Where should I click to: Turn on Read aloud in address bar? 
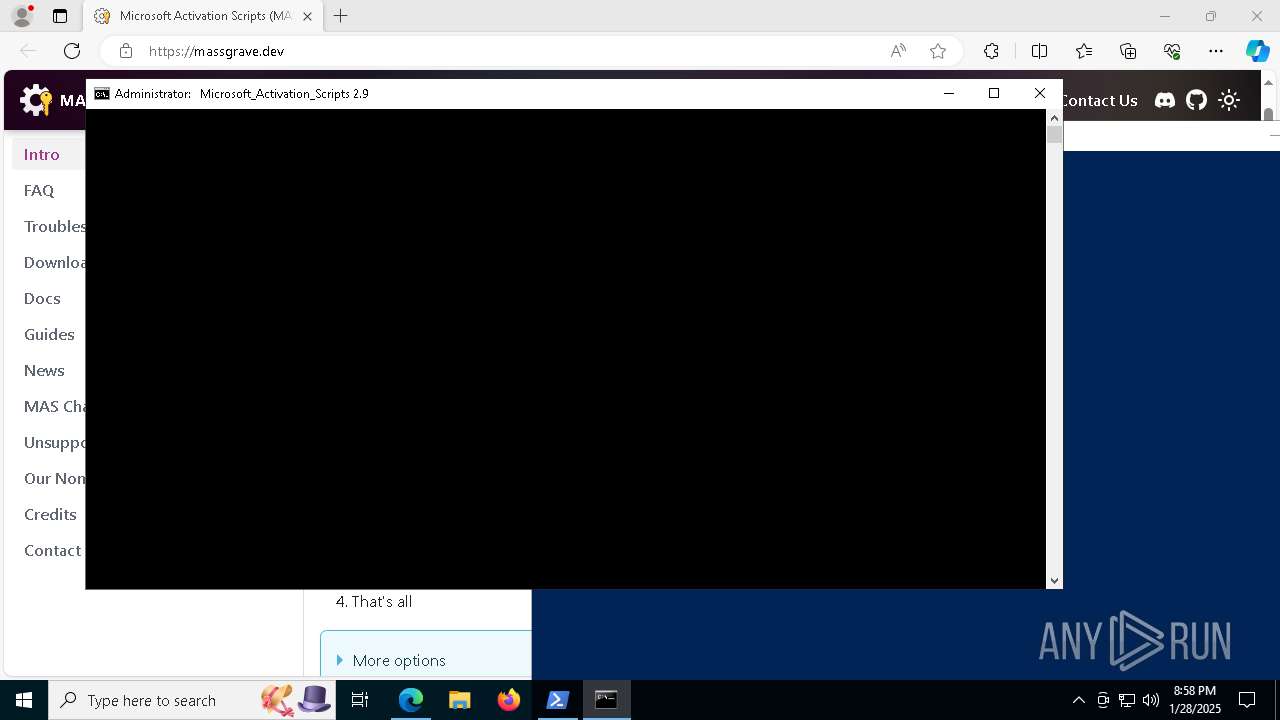[898, 51]
